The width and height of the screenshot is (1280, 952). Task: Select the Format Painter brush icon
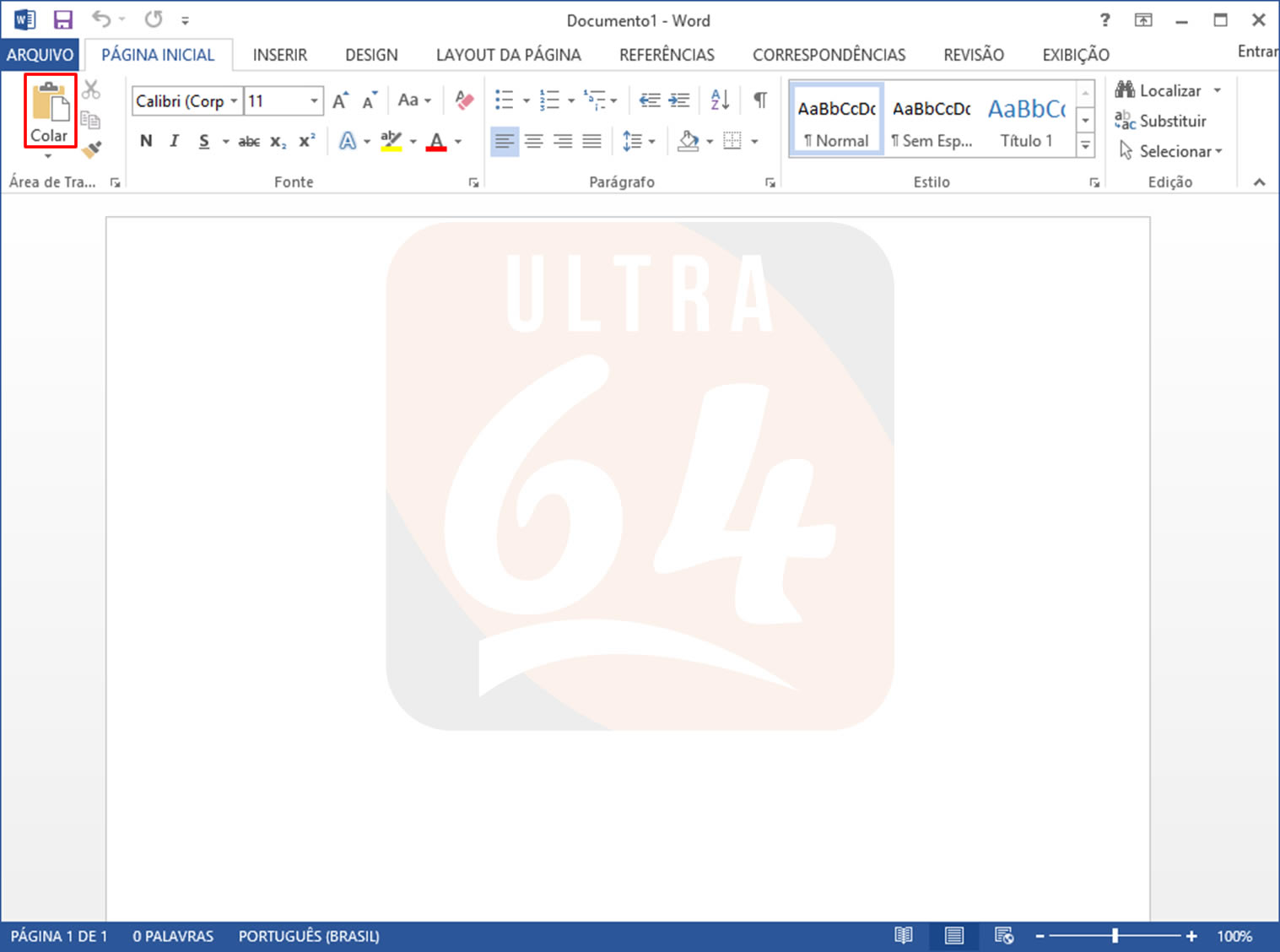tap(92, 149)
